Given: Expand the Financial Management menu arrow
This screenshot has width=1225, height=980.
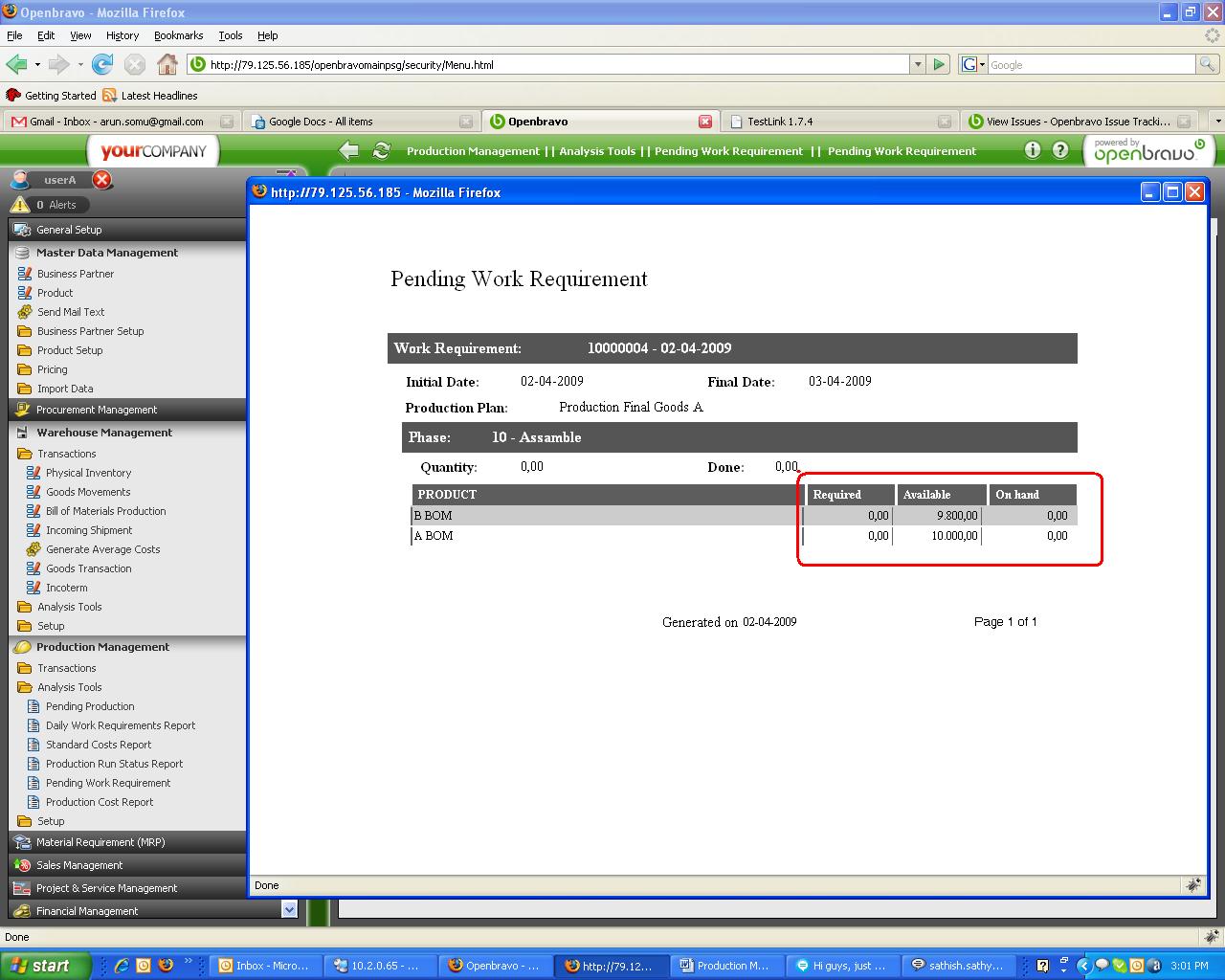Looking at the screenshot, I should [289, 910].
